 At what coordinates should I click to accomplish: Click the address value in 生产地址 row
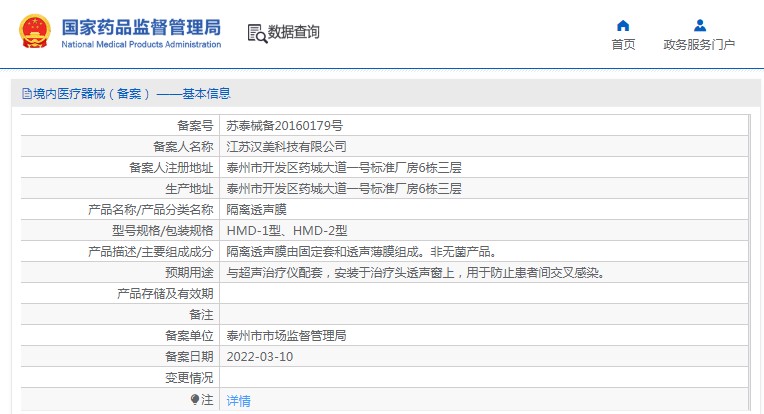point(344,188)
